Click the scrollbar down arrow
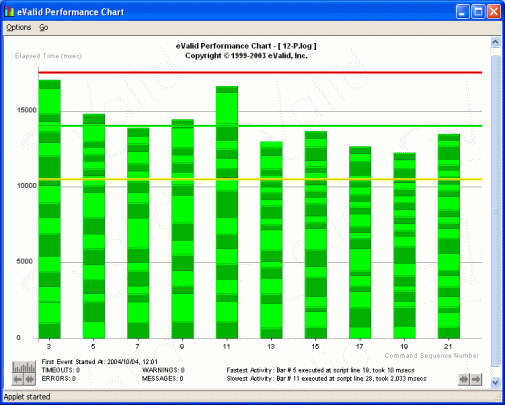The width and height of the screenshot is (505, 405). coord(495,382)
